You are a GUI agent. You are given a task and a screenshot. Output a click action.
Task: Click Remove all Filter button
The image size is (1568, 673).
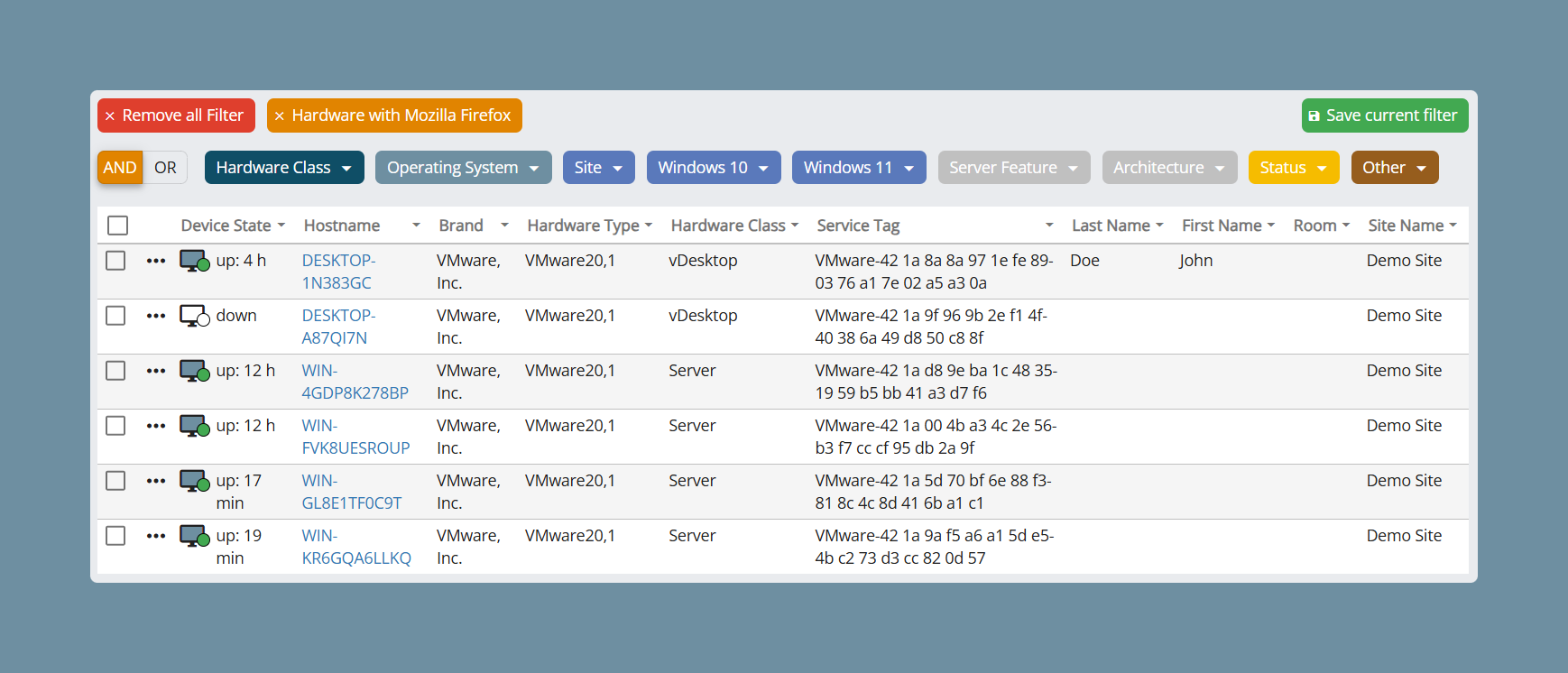pyautogui.click(x=176, y=115)
